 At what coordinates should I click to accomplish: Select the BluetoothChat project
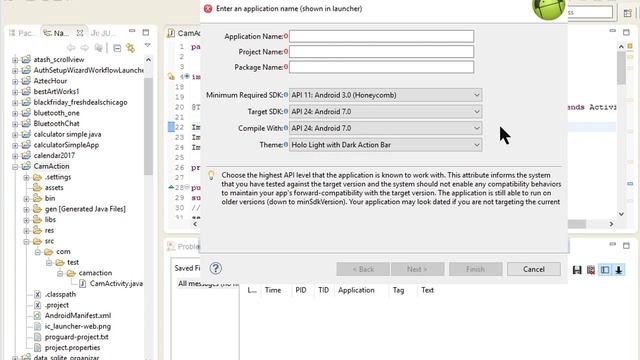pyautogui.click(x=56, y=123)
